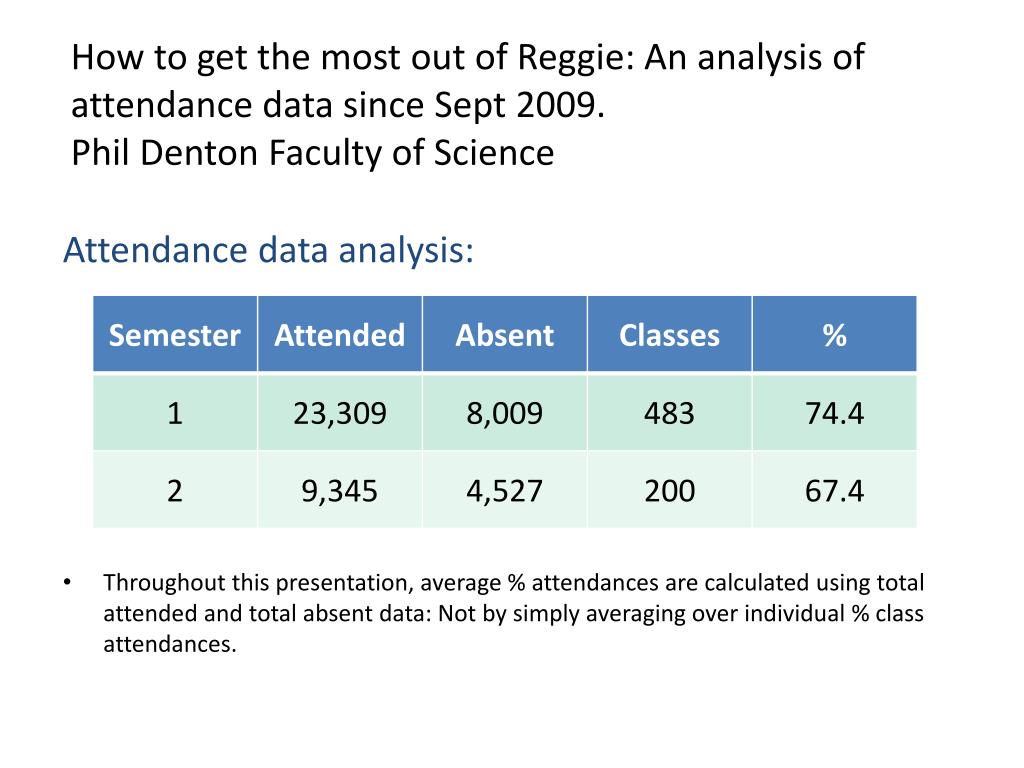Click the Semester 2 row label cell
Viewport: 1024px width, 768px height.
175,490
